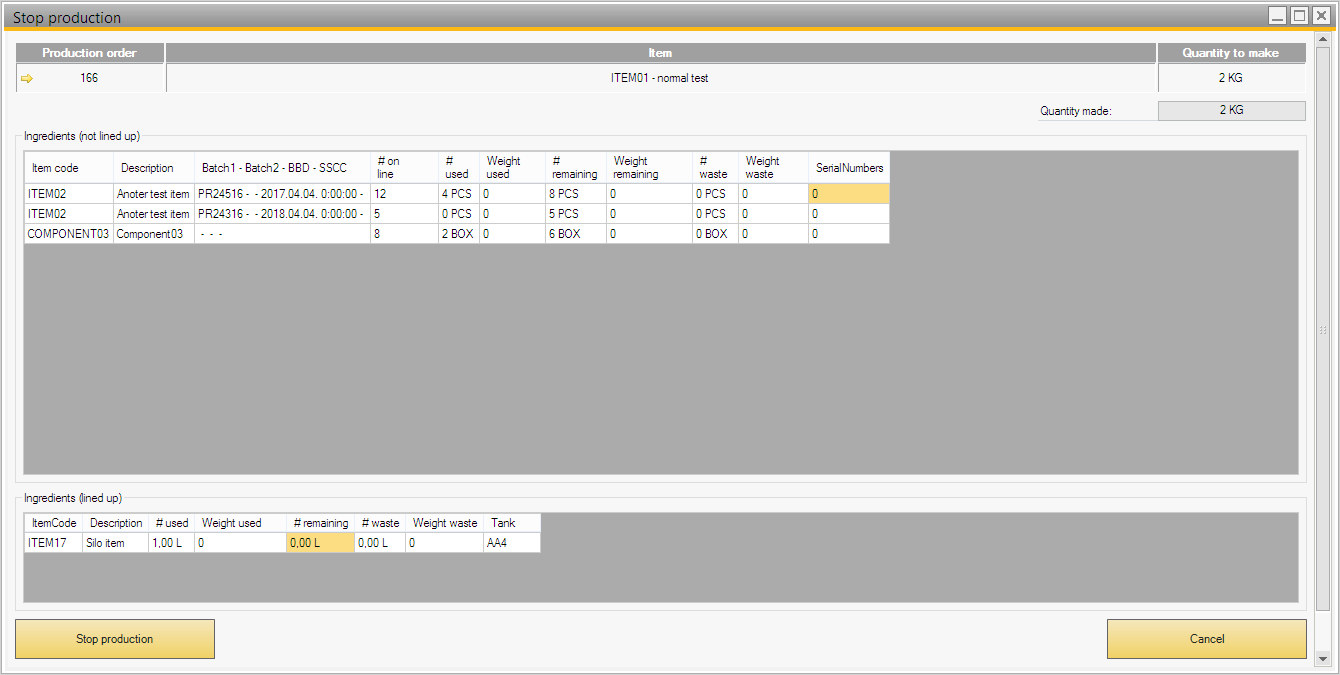Select the COMPONENT03 row item code
This screenshot has height=675, width=1340.
click(68, 234)
